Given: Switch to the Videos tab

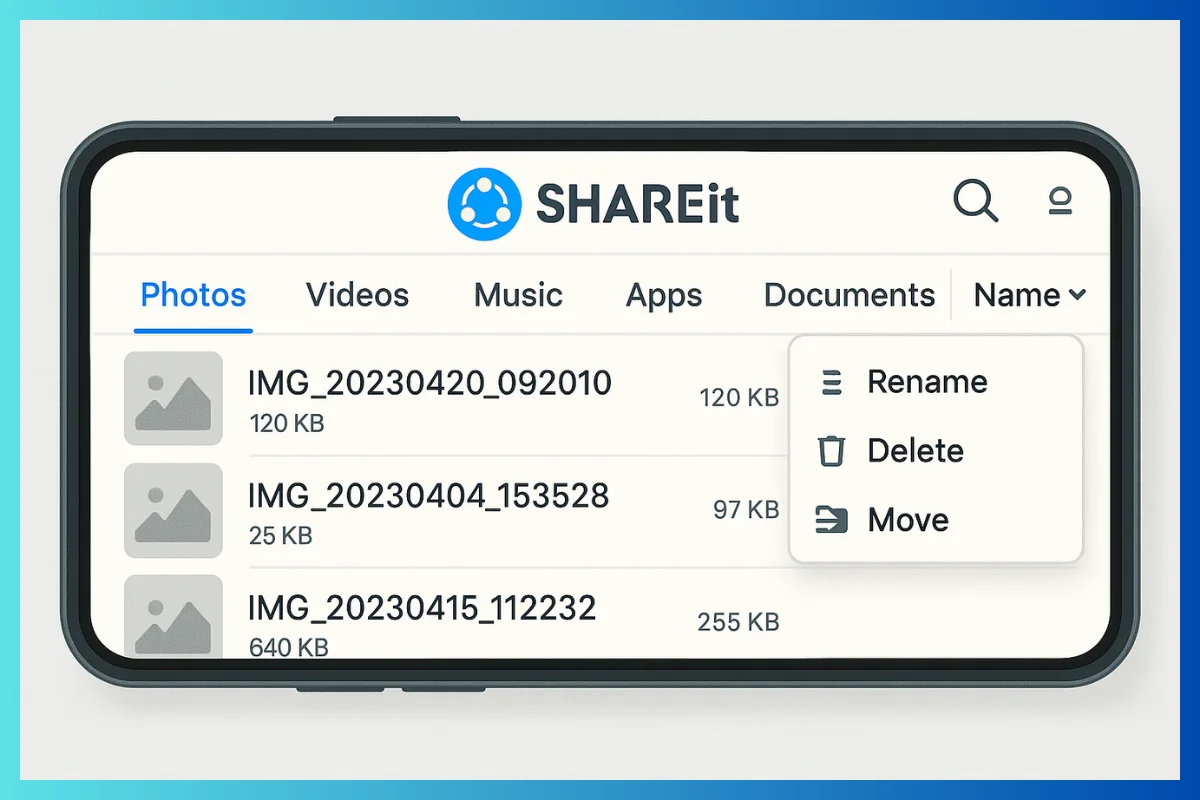Looking at the screenshot, I should point(357,295).
